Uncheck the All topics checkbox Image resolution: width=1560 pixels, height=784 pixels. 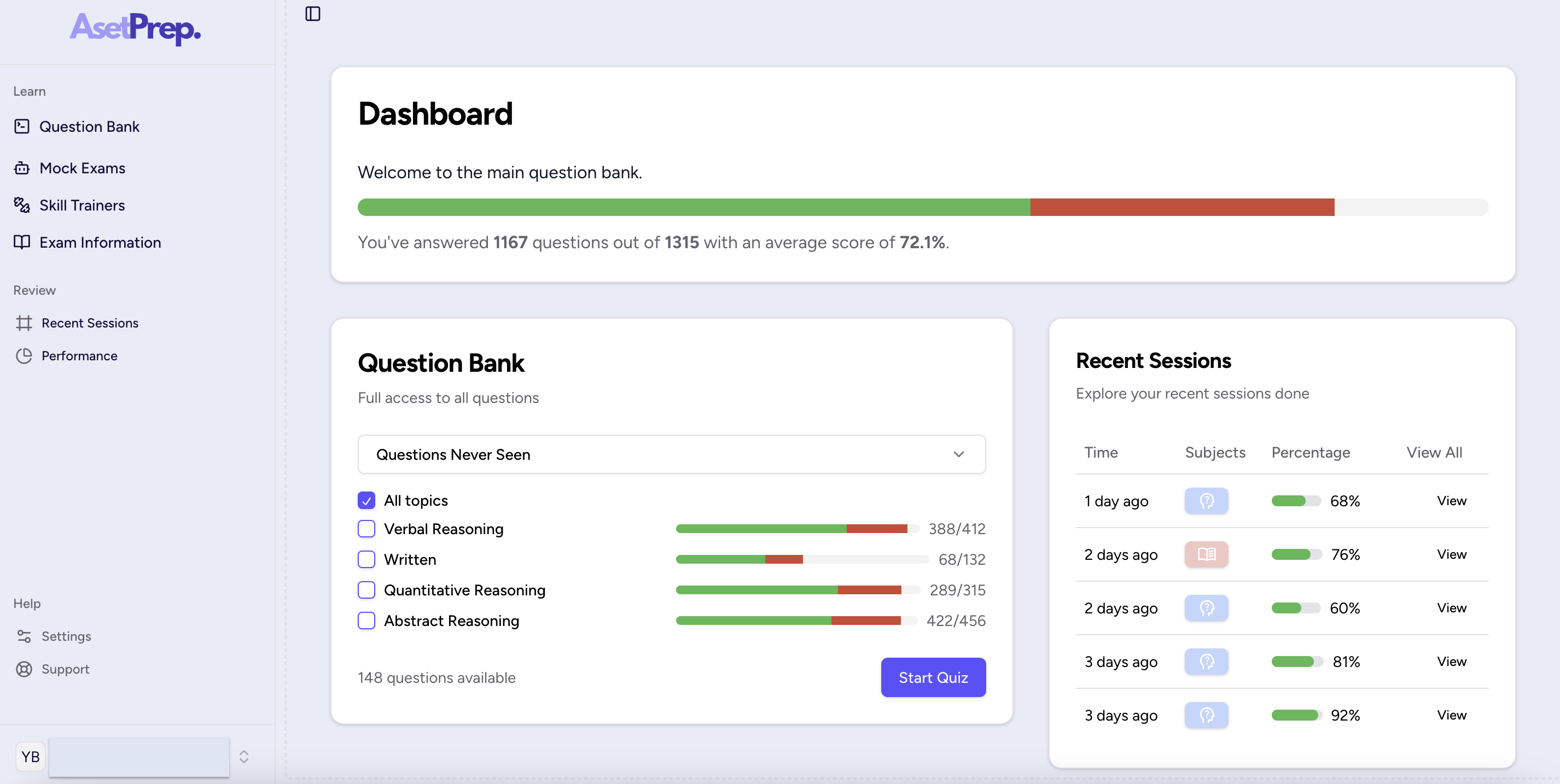coord(366,500)
